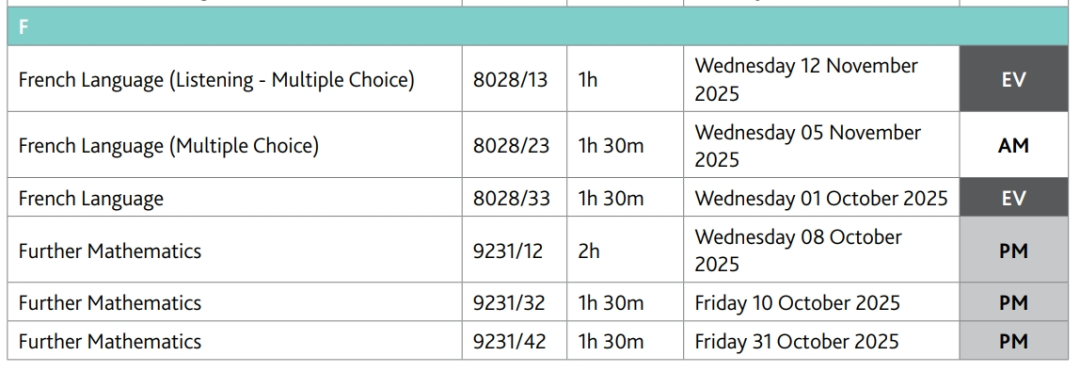This screenshot has width=1080, height=372.
Task: Click the EV session for 8028/33
Action: click(x=1013, y=198)
